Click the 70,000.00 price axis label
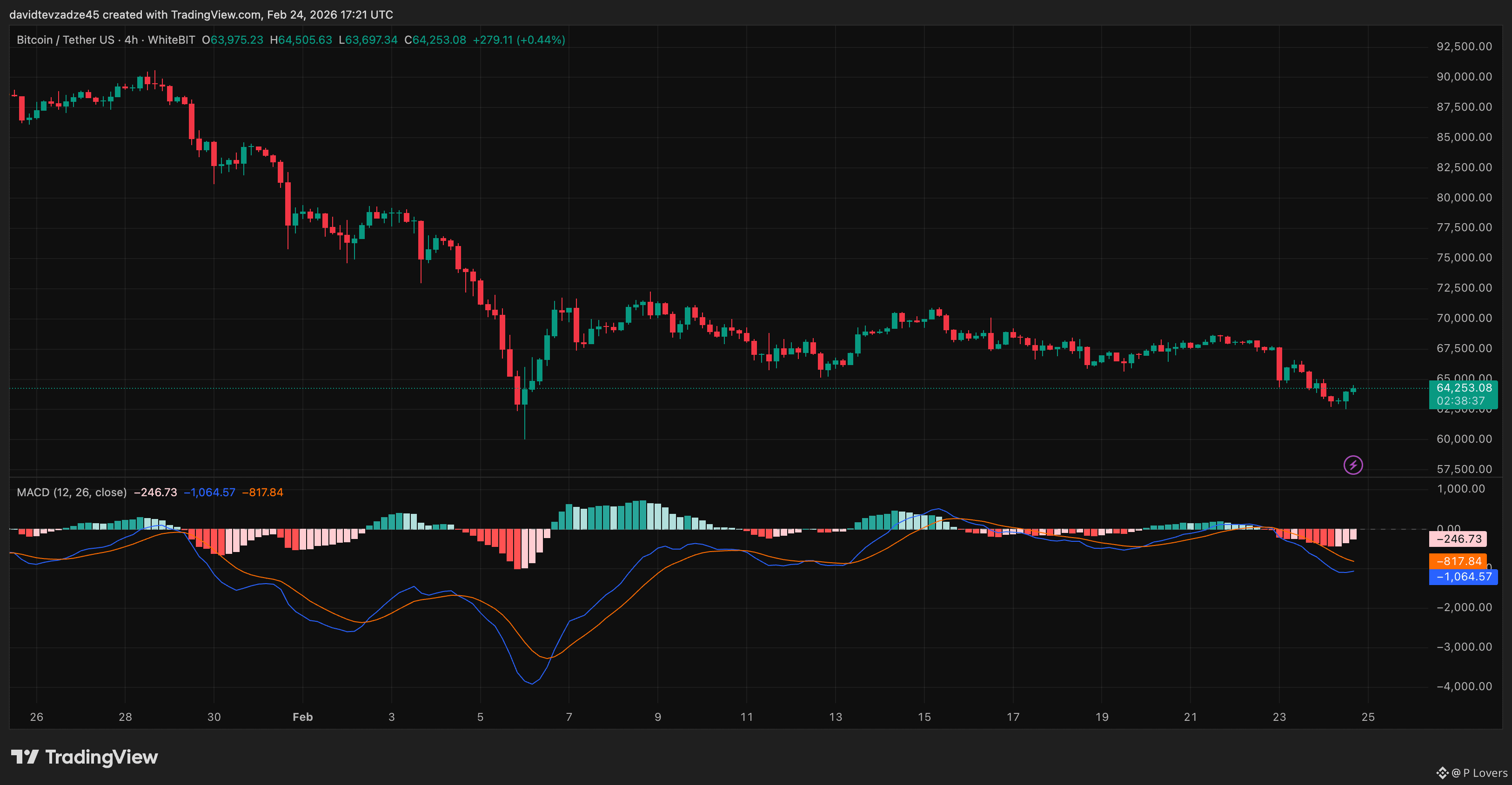The image size is (1512, 785). tap(1464, 318)
